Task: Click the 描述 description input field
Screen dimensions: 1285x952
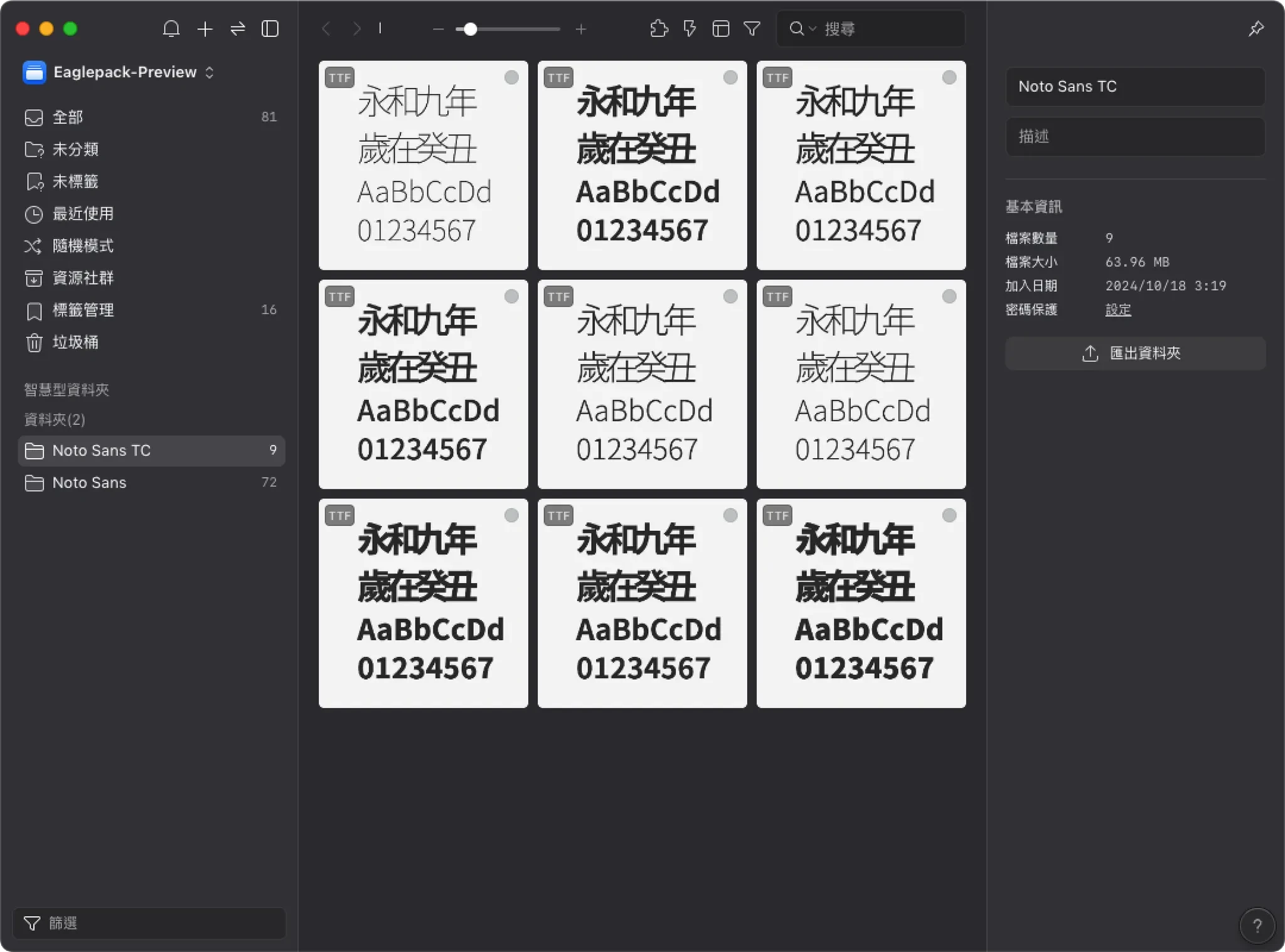Action: (1134, 136)
